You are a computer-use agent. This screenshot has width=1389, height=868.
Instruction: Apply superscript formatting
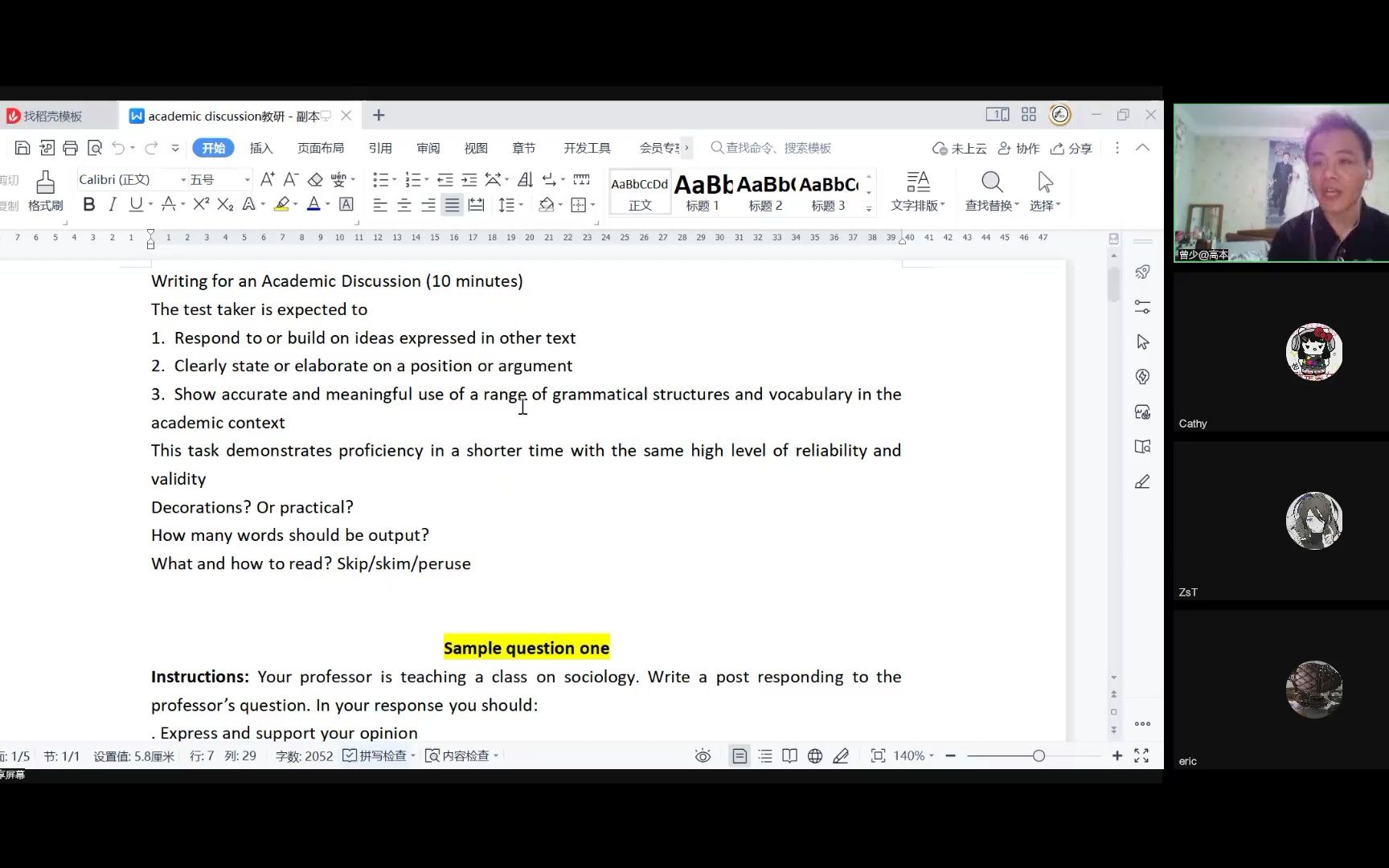(200, 205)
